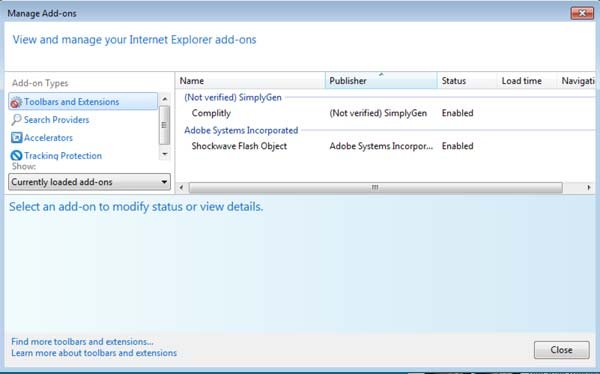
Task: Click add-on types scroll down arrow
Action: coord(165,154)
